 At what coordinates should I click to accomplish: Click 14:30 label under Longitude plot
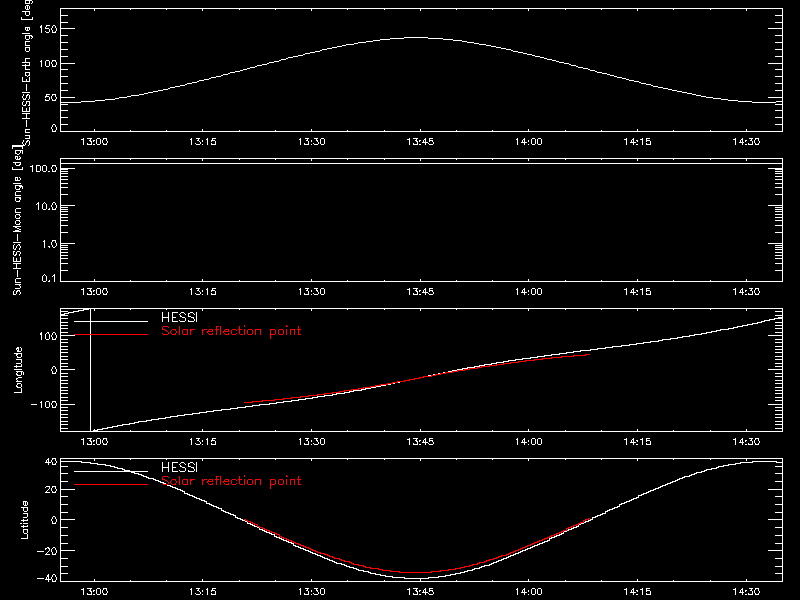tap(745, 441)
